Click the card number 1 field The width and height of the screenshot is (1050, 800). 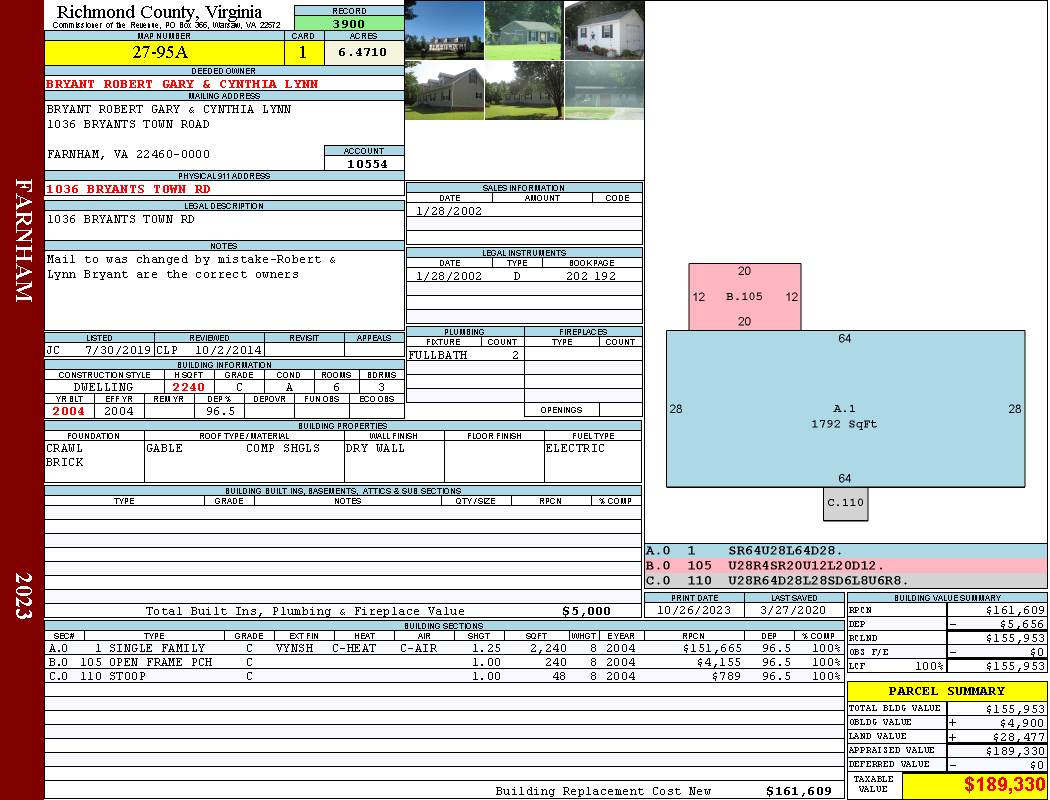(303, 52)
